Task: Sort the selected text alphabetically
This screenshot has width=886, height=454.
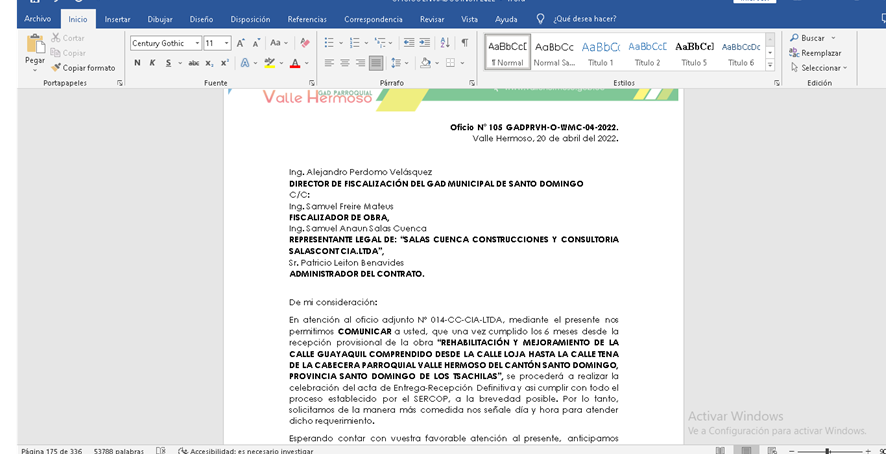Action: coord(445,43)
